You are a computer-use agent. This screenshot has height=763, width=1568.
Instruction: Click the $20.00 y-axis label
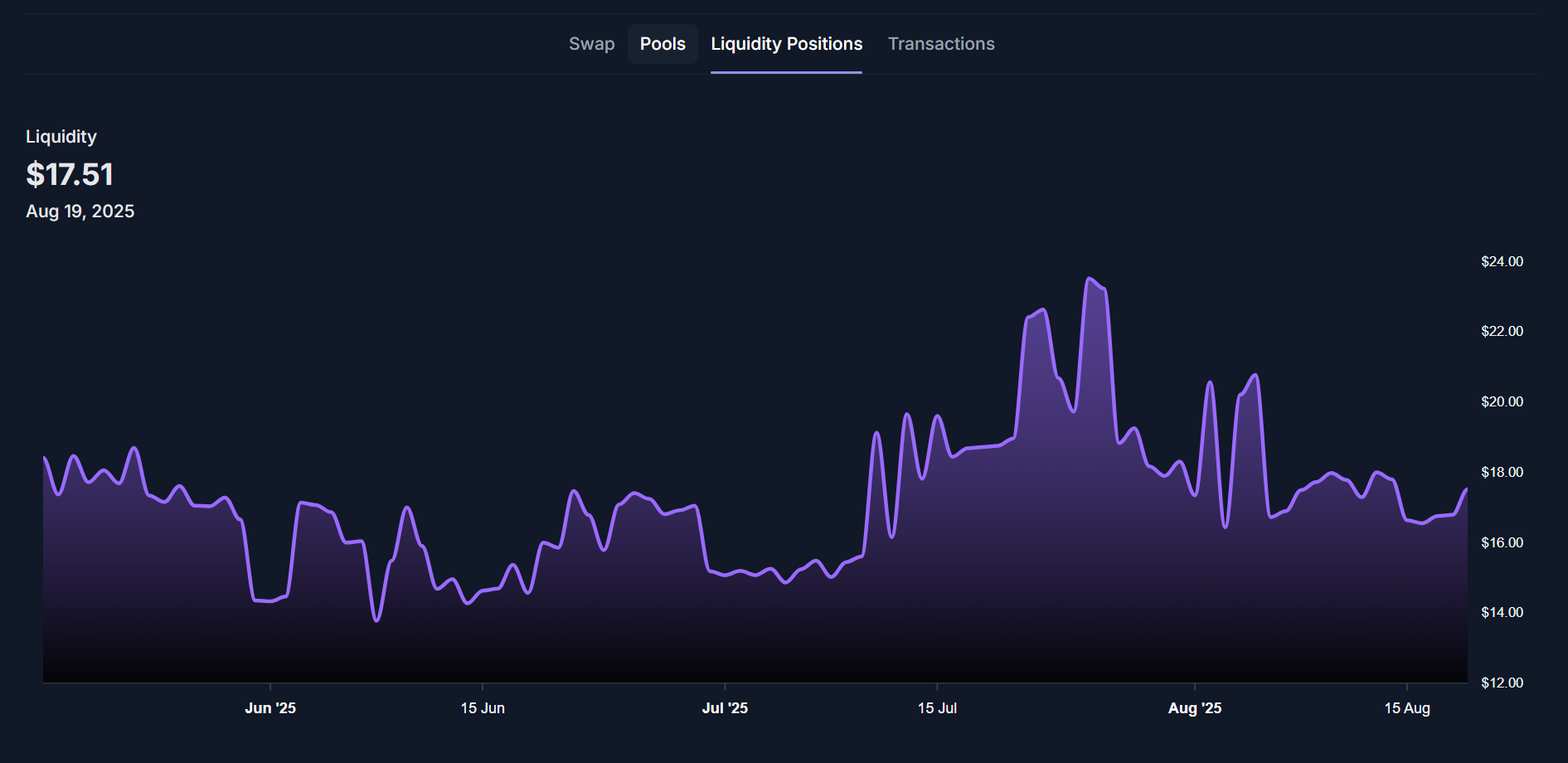[1502, 402]
